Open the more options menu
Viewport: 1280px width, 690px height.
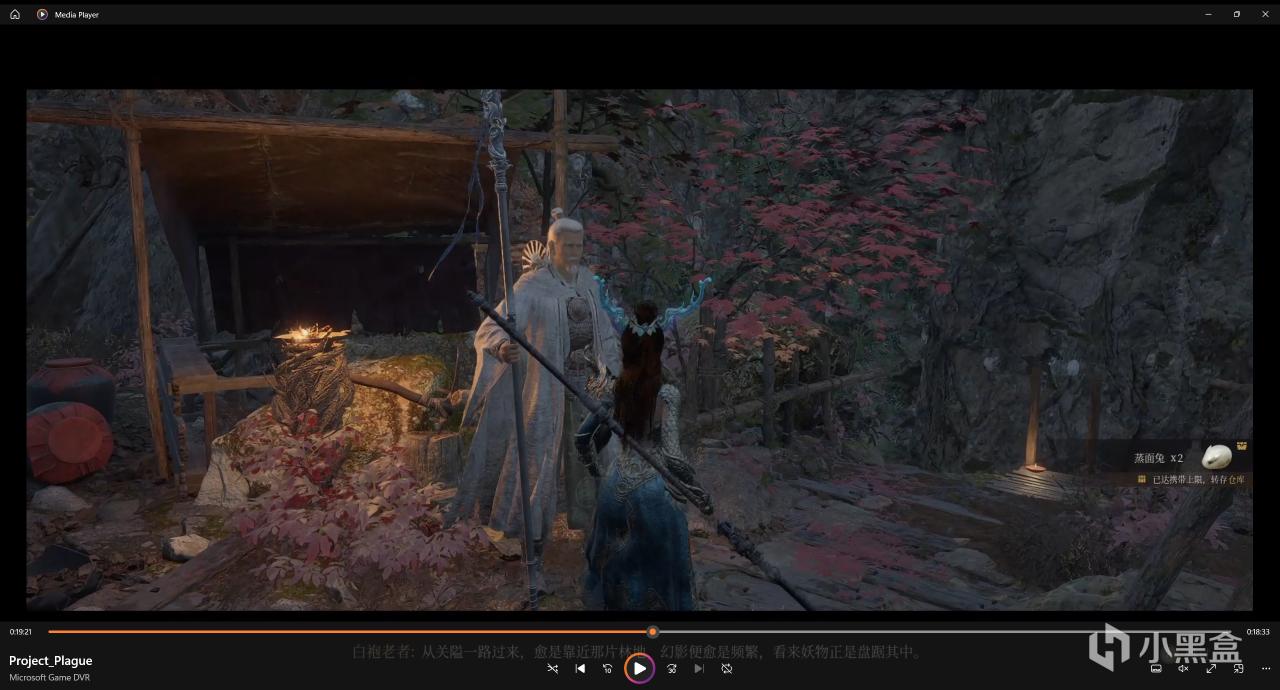point(1265,668)
